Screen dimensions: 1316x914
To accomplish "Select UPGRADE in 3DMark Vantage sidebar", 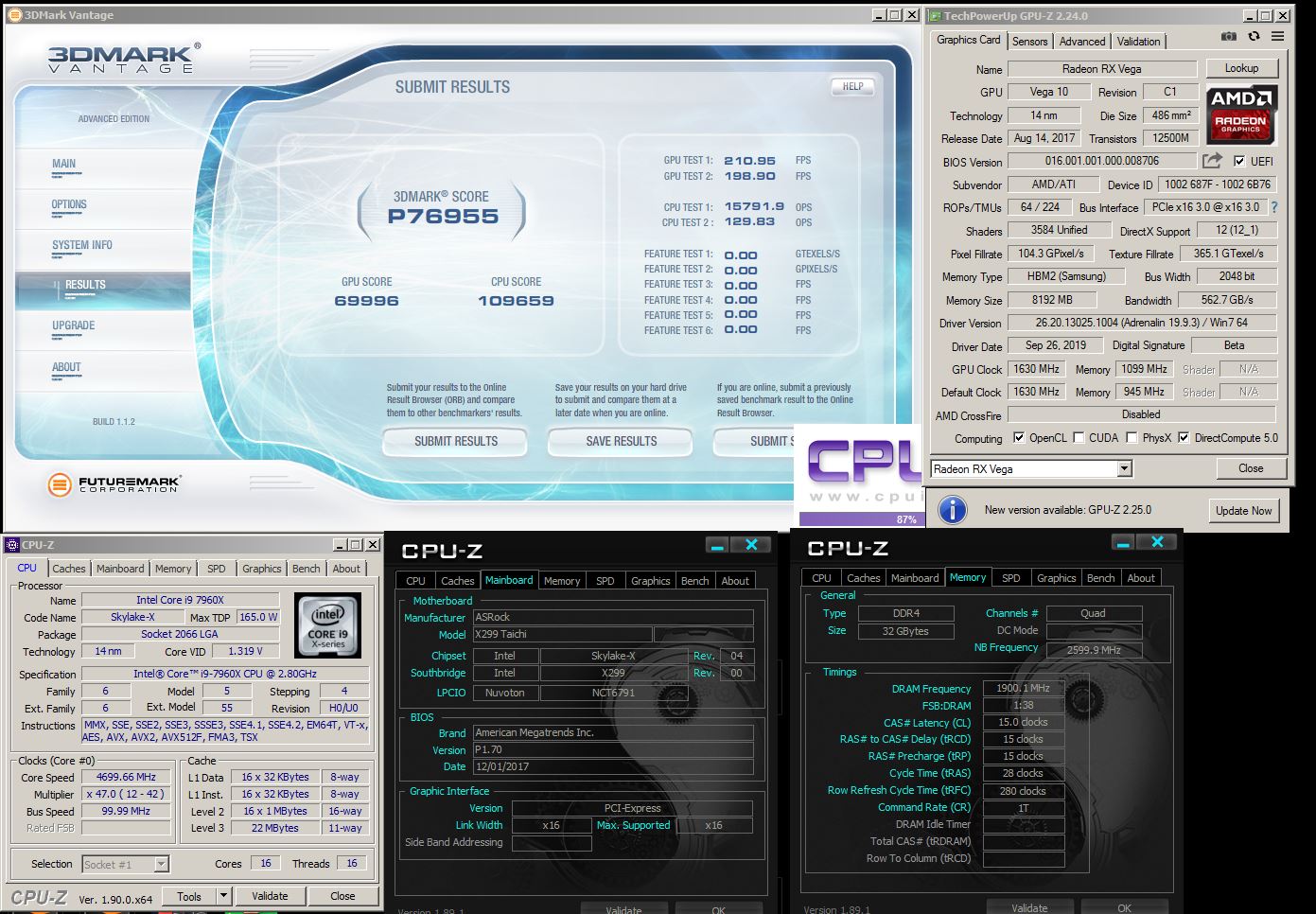I will (73, 325).
